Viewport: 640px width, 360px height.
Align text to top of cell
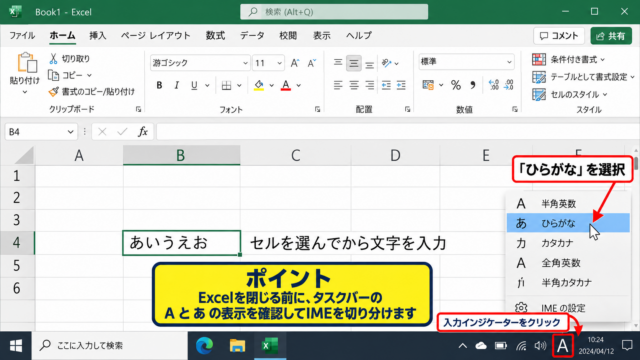[338, 63]
